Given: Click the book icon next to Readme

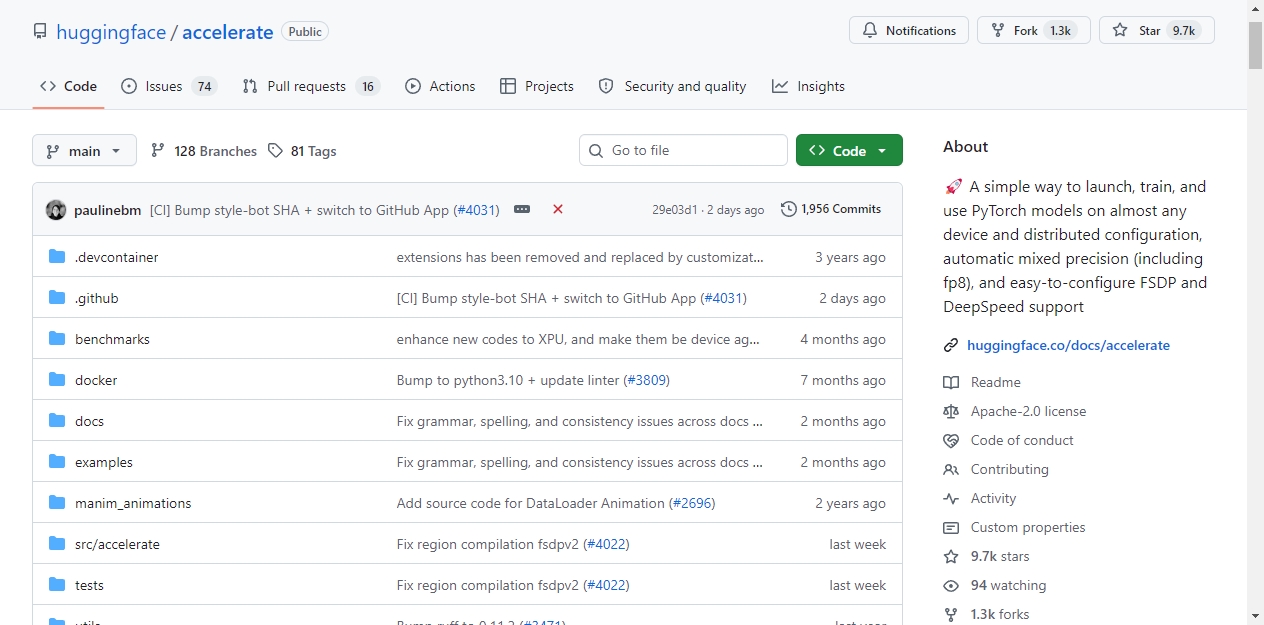Looking at the screenshot, I should pos(951,383).
